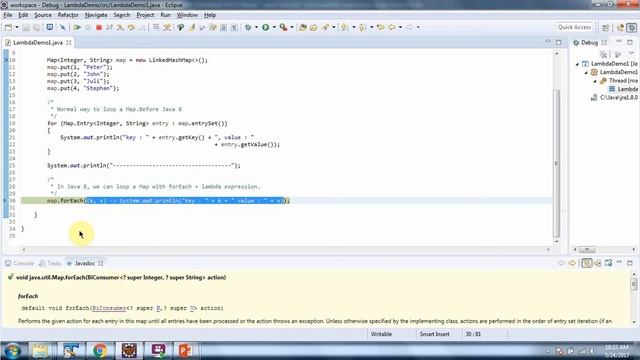Image resolution: width=640 pixels, height=360 pixels.
Task: Open the Back history dropdown arrow
Action: (400, 27)
